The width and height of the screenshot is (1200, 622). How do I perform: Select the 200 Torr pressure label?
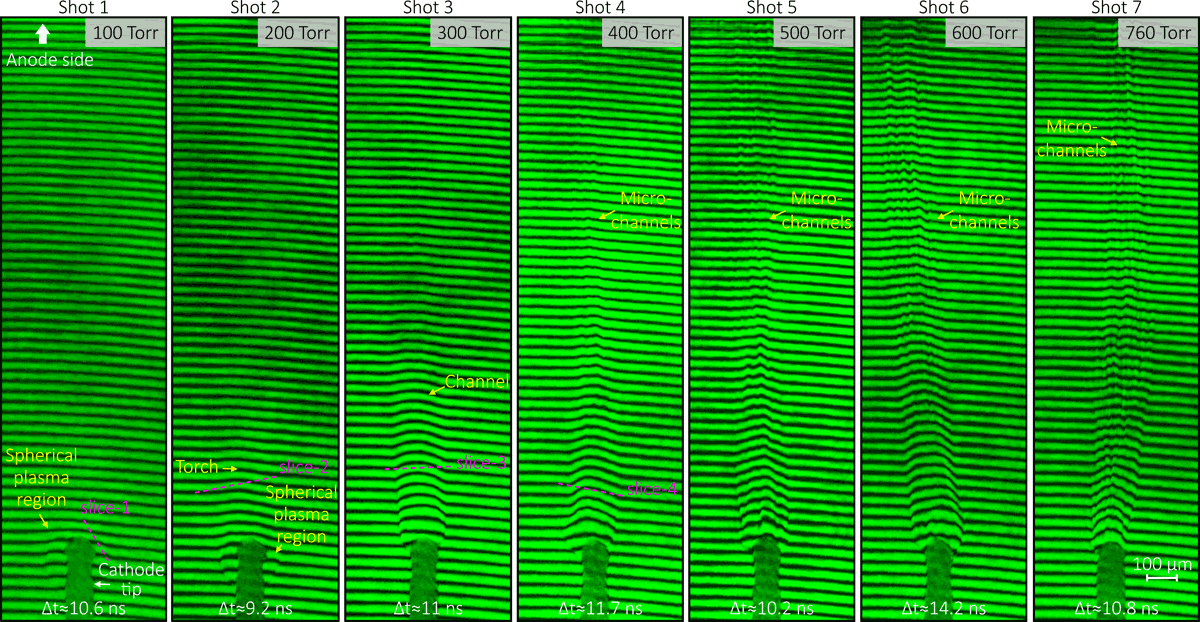tap(297, 33)
